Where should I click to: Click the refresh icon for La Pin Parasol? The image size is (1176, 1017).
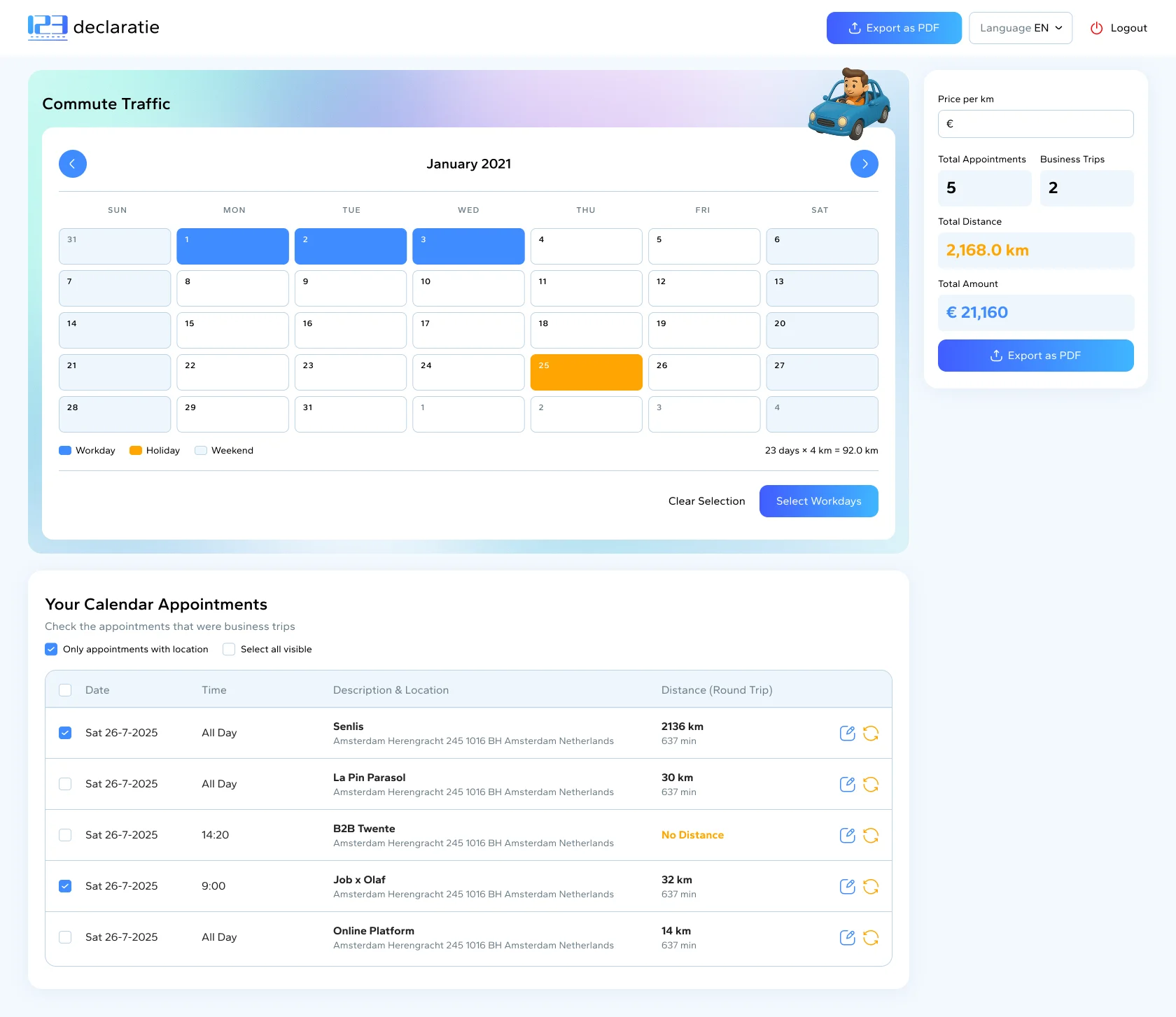(x=871, y=784)
